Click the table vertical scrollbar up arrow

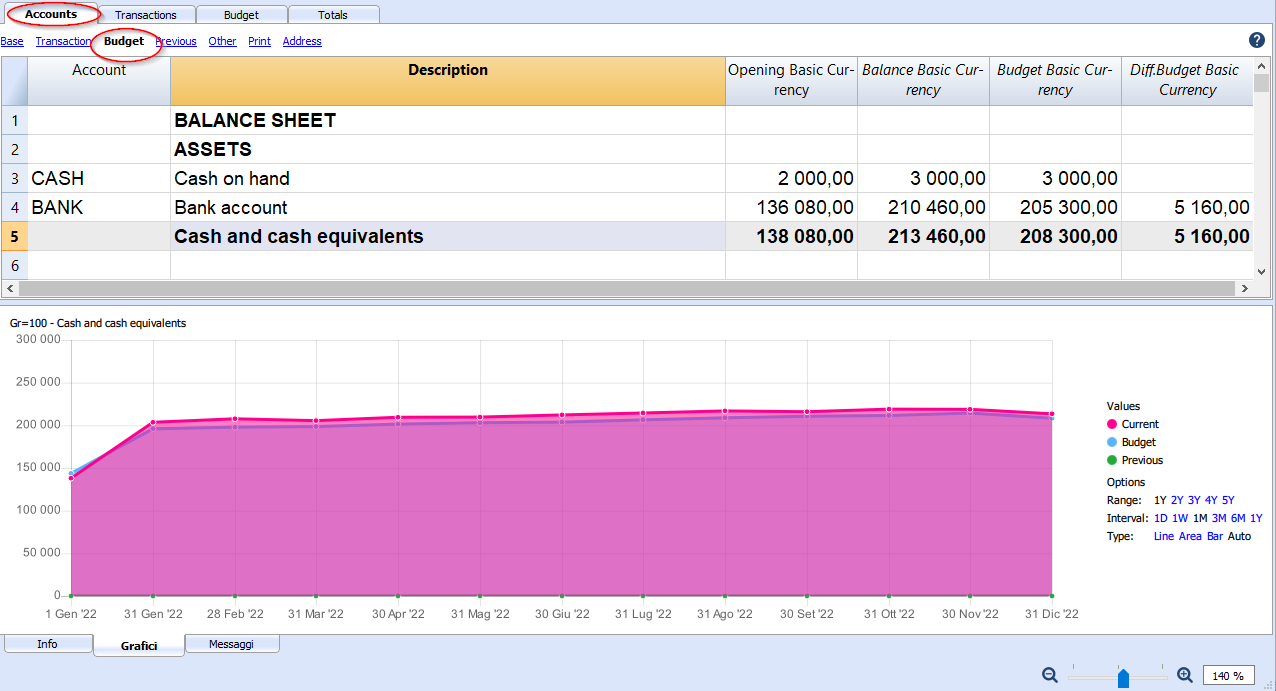(x=1262, y=65)
